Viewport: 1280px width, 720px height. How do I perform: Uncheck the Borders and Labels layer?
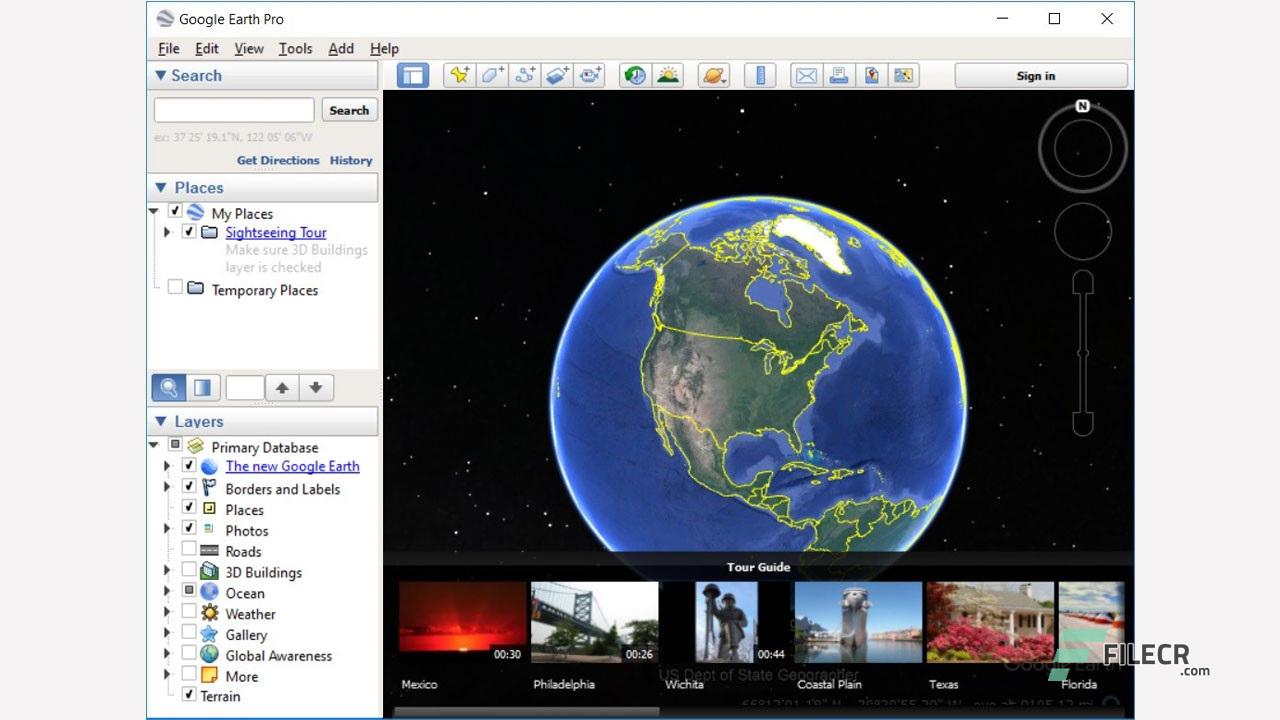pyautogui.click(x=188, y=487)
